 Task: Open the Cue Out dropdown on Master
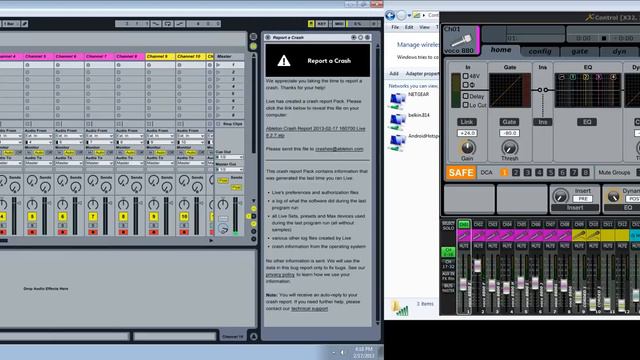pyautogui.click(x=229, y=157)
